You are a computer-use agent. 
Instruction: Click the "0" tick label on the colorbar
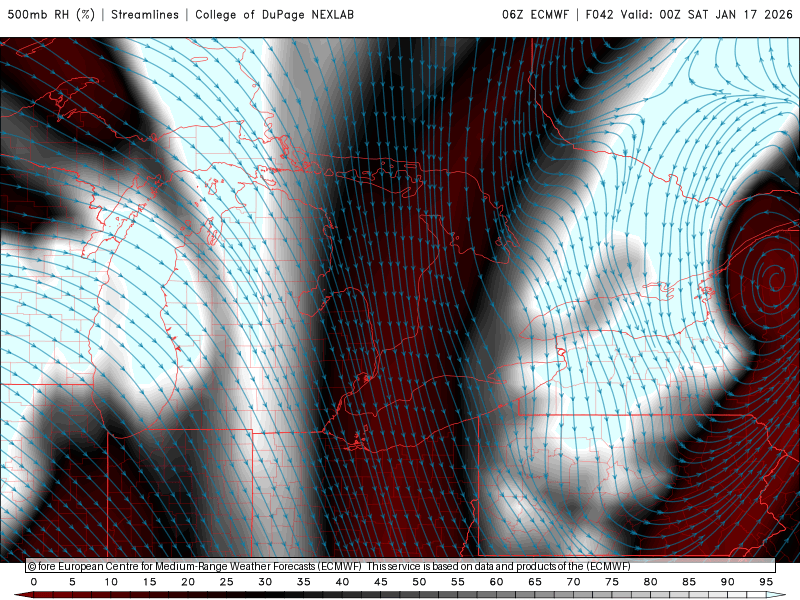(34, 582)
